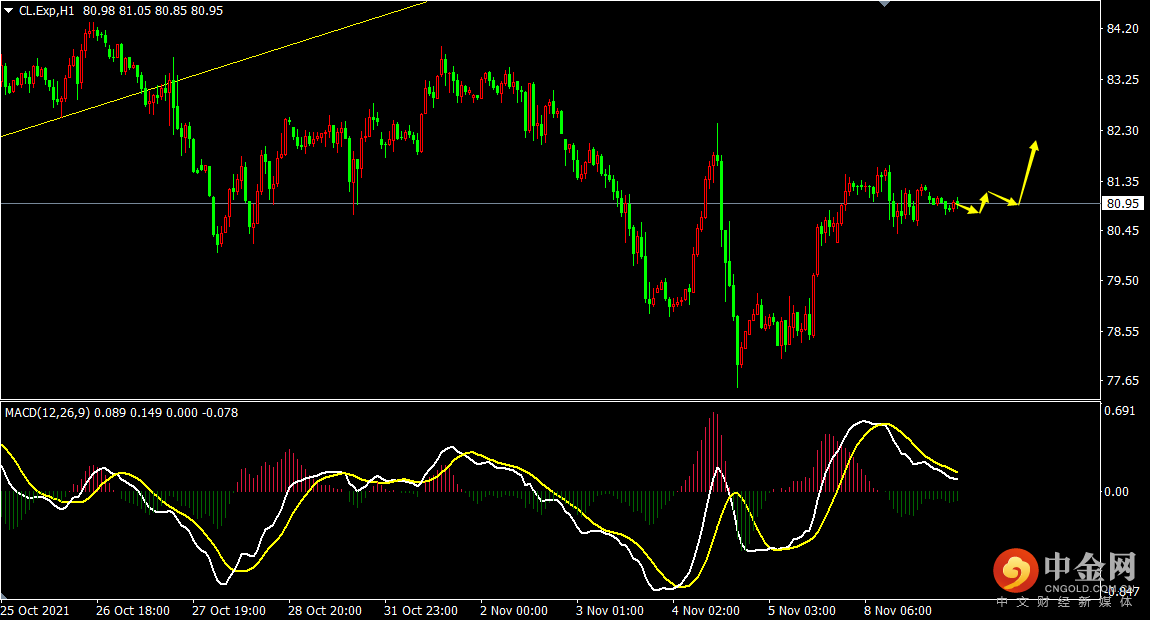Viewport: 1150px width, 620px height.
Task: Click the highlighted current price tag 80.95
Action: click(1123, 203)
